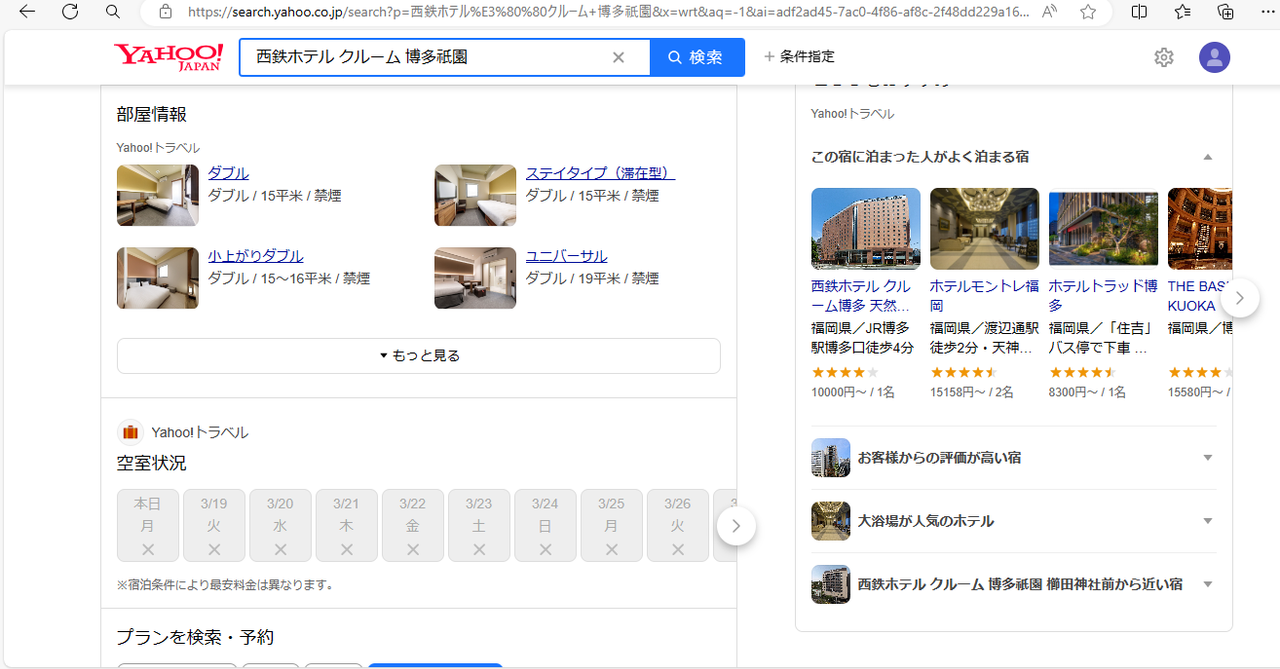The image size is (1280, 669).
Task: Add this page to favorites via the star icon
Action: click(1087, 13)
